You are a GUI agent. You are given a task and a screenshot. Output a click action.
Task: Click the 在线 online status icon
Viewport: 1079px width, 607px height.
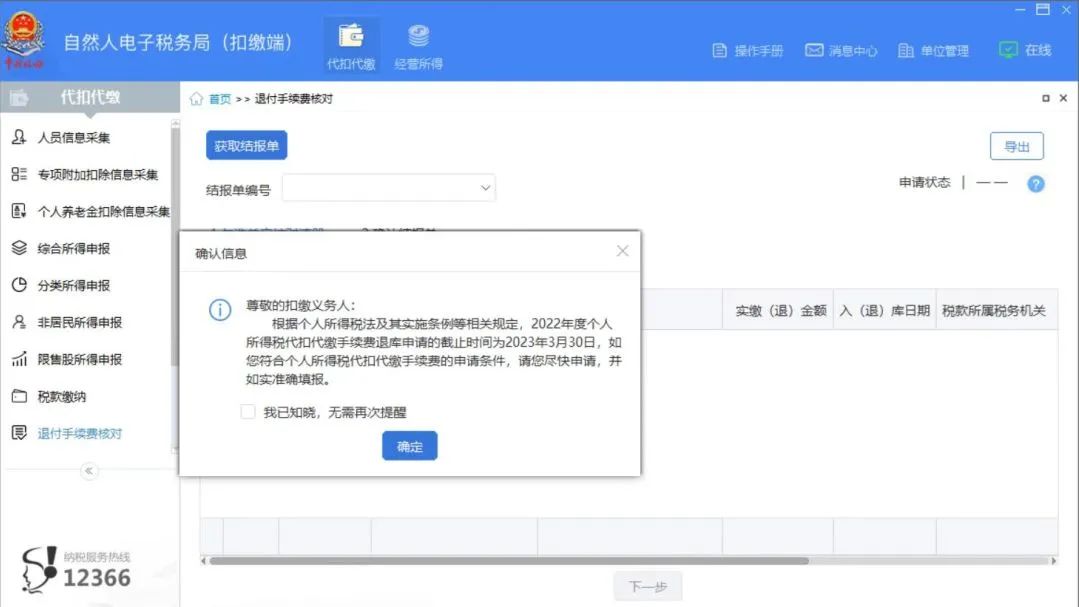point(1008,50)
